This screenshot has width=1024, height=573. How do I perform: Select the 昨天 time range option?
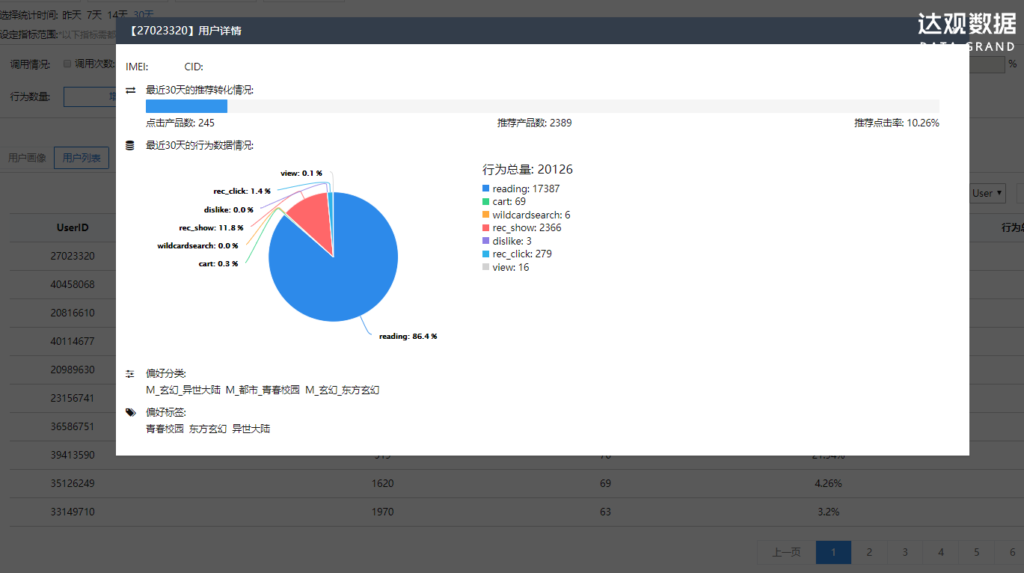click(x=72, y=15)
